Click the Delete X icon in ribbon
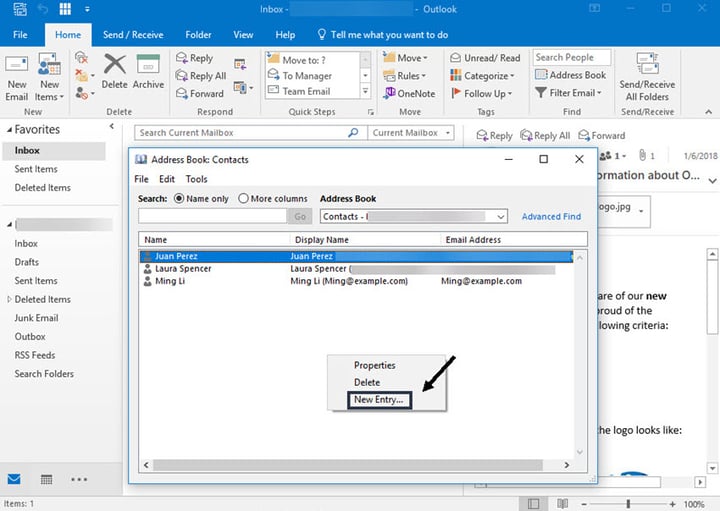The image size is (720, 511). coord(114,64)
